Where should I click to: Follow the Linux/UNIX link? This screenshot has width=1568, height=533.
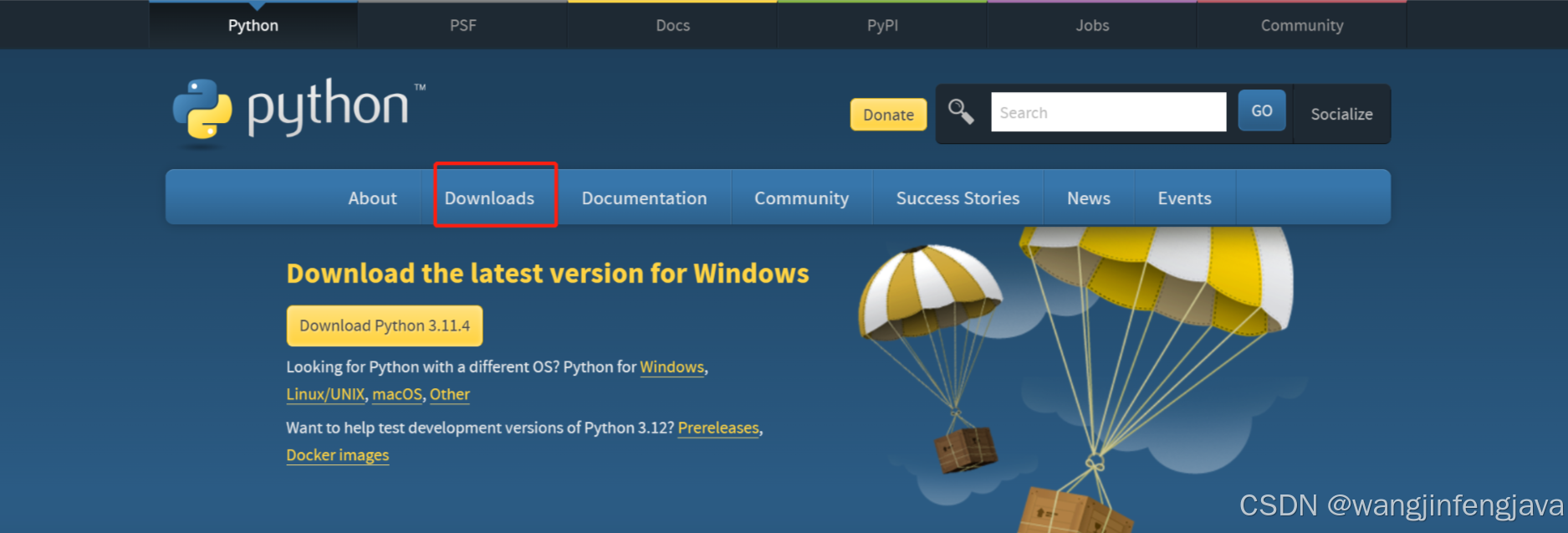pos(325,394)
